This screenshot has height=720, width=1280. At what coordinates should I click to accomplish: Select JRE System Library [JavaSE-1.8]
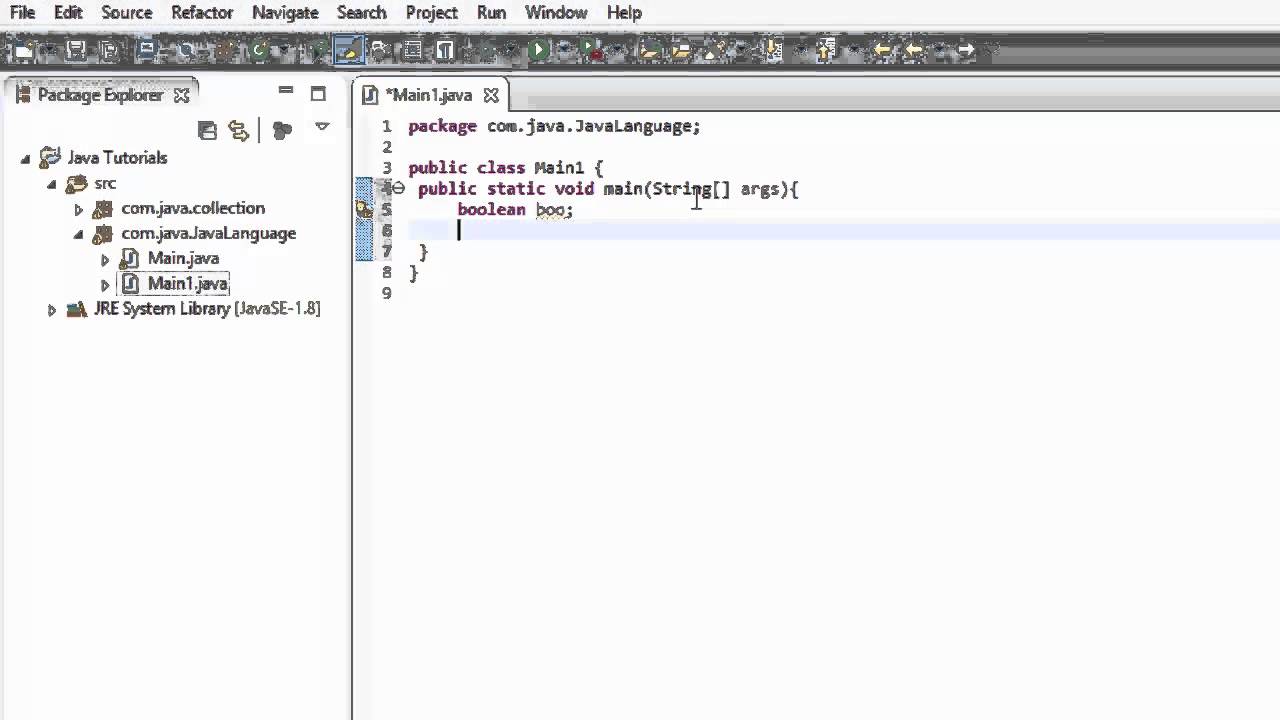pyautogui.click(x=207, y=309)
